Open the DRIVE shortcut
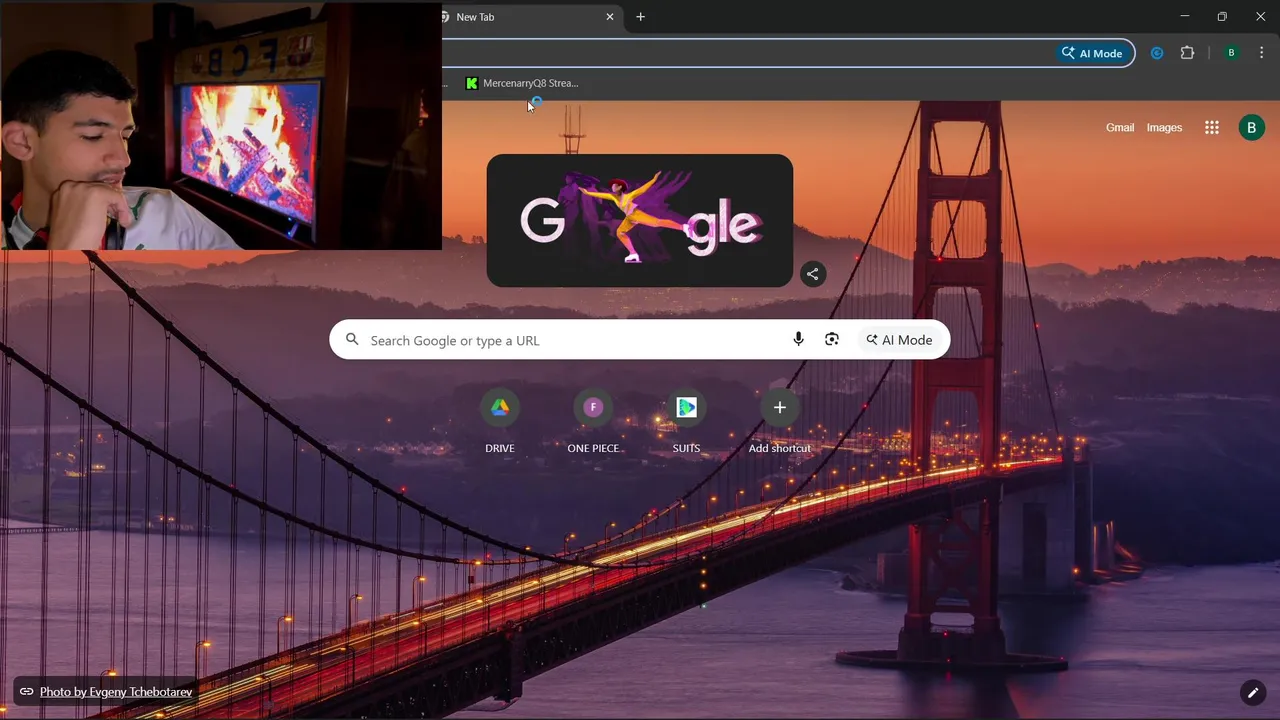Image resolution: width=1280 pixels, height=720 pixels. (x=500, y=422)
